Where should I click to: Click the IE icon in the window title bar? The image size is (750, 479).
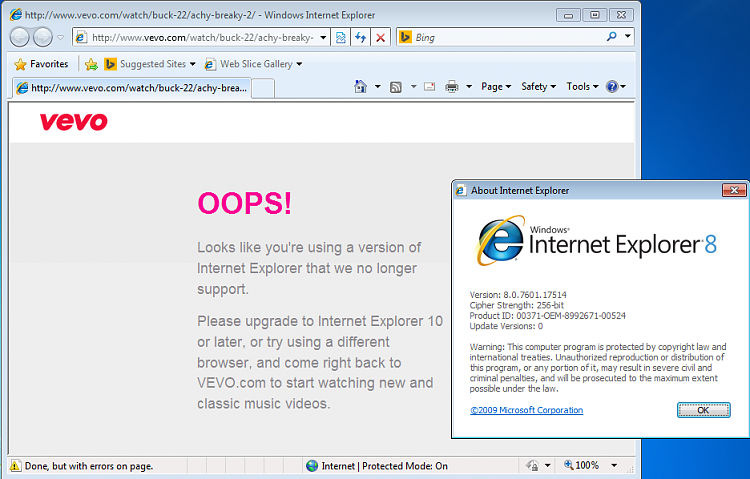pyautogui.click(x=16, y=15)
